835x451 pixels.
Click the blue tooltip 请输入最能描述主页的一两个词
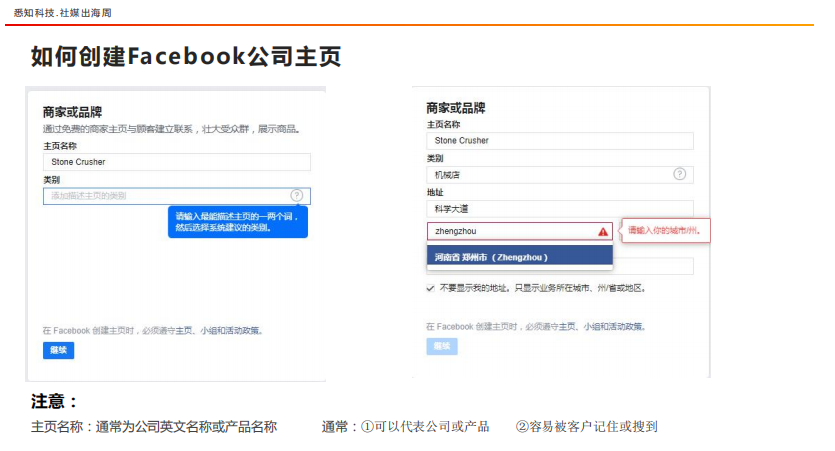coord(238,222)
